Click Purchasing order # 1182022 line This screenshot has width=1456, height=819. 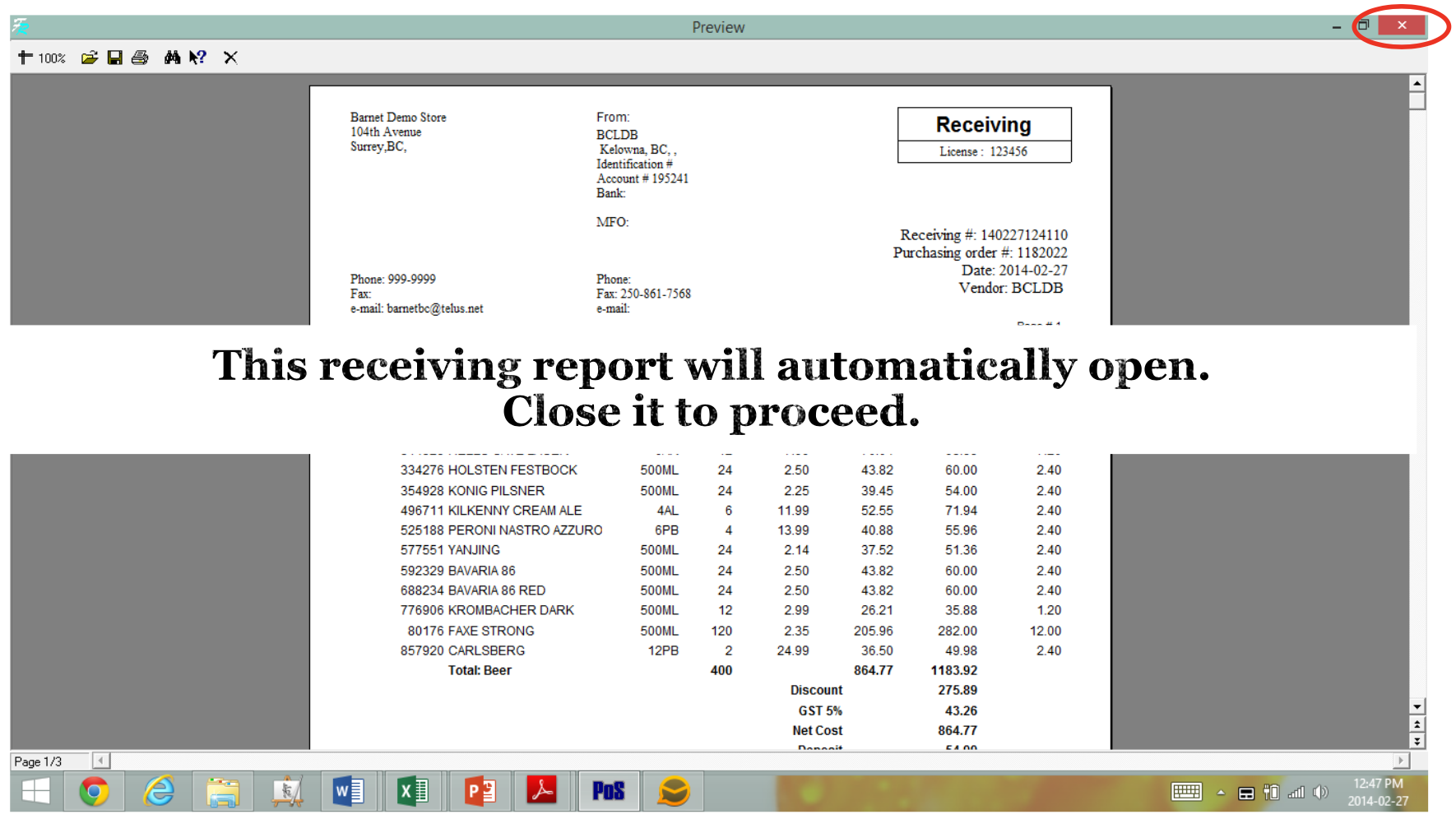pyautogui.click(x=981, y=252)
